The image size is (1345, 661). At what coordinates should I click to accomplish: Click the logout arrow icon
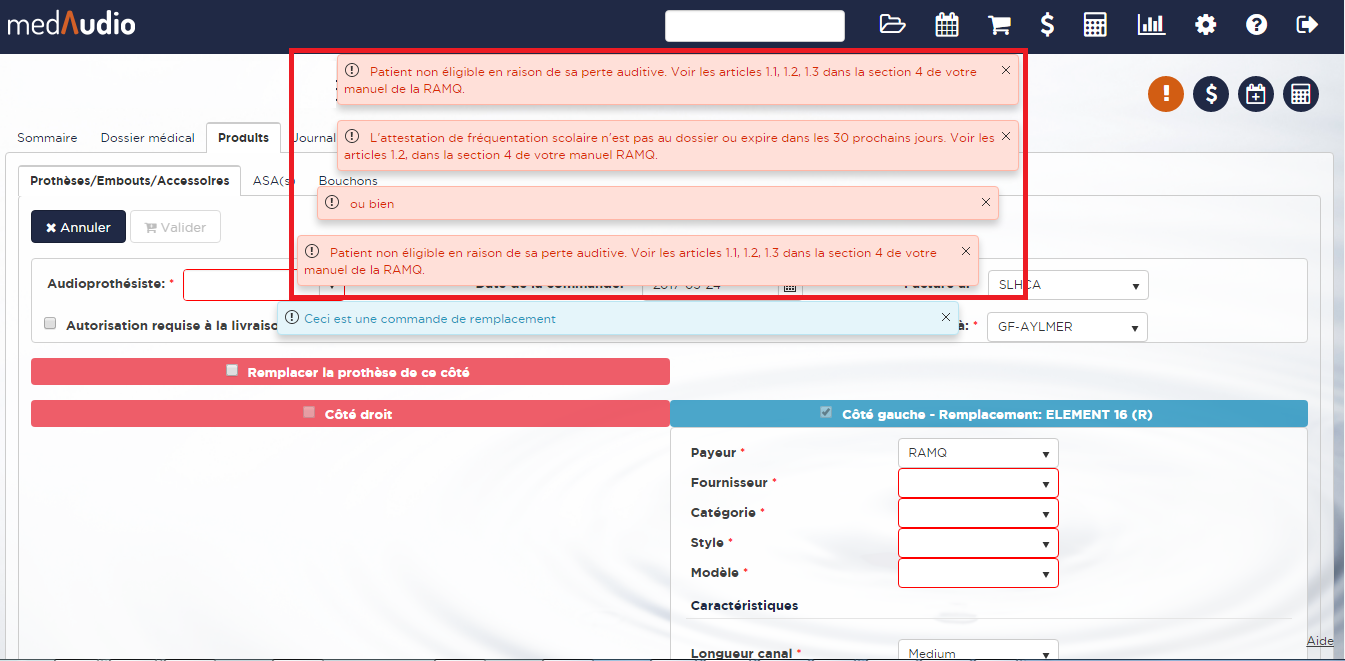tap(1307, 25)
